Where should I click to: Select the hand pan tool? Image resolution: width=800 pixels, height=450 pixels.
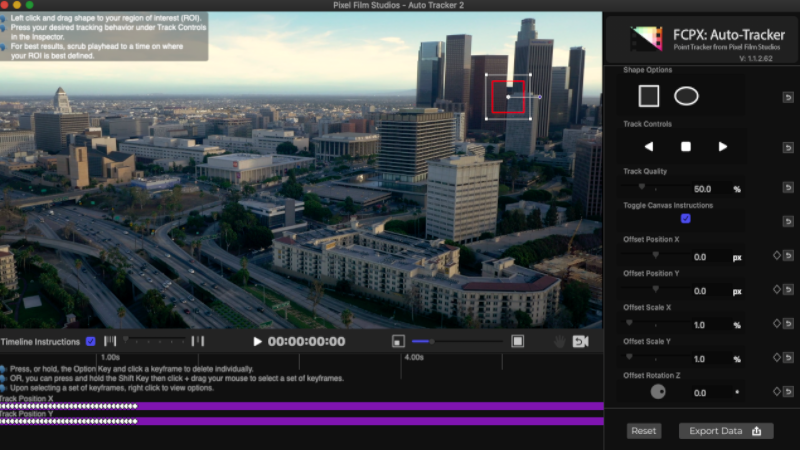pos(560,341)
